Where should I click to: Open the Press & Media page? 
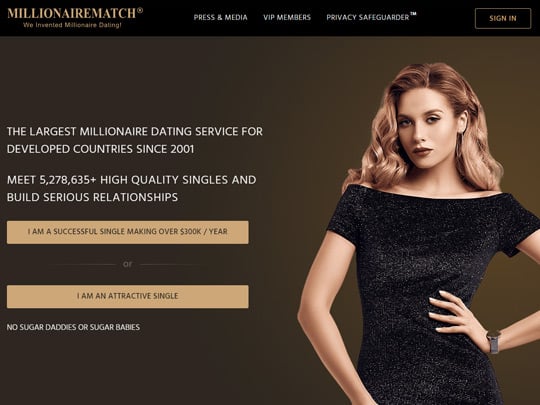click(x=220, y=17)
